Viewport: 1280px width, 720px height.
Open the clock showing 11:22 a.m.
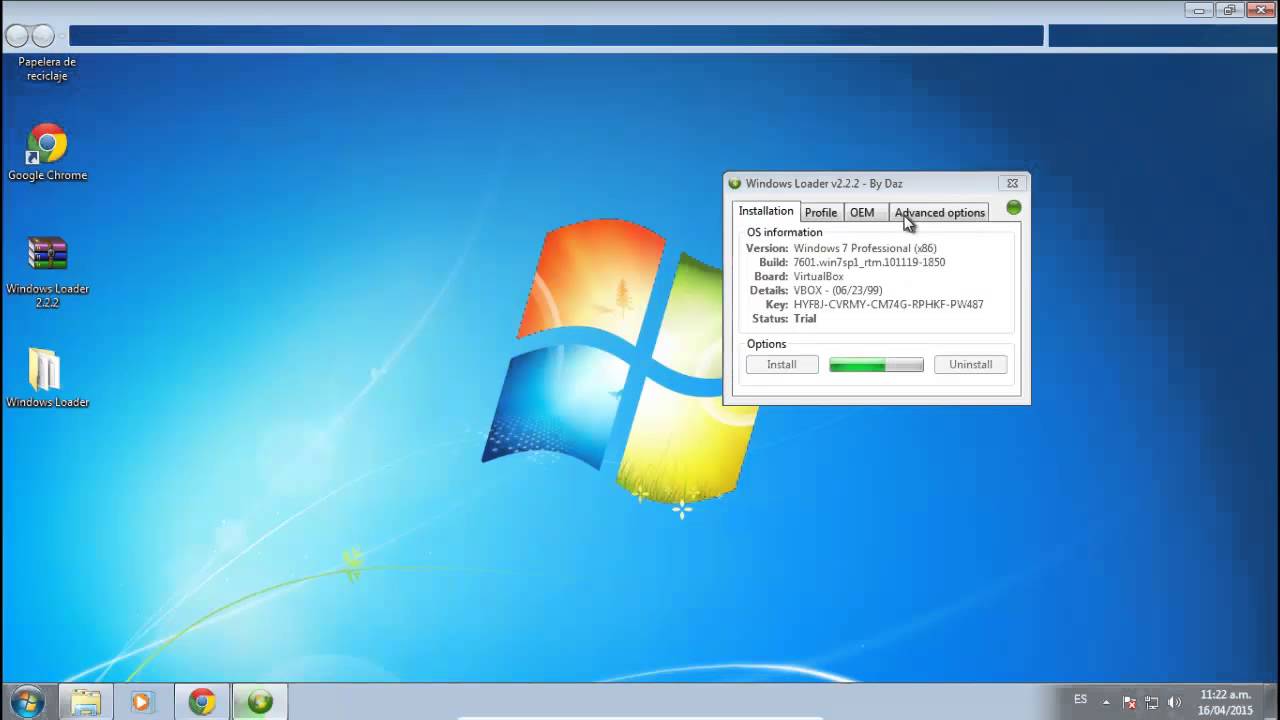(1225, 702)
